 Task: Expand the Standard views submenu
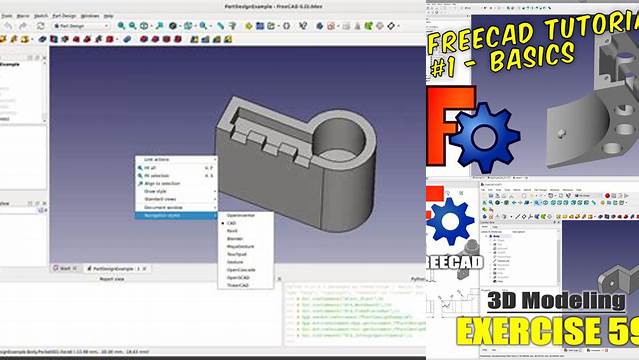pyautogui.click(x=176, y=199)
